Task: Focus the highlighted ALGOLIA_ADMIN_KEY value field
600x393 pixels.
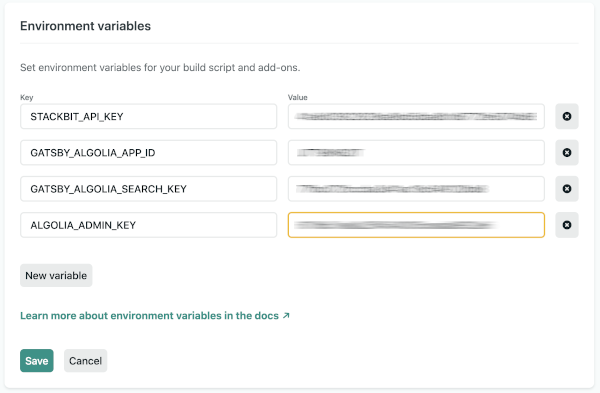Action: tap(416, 225)
